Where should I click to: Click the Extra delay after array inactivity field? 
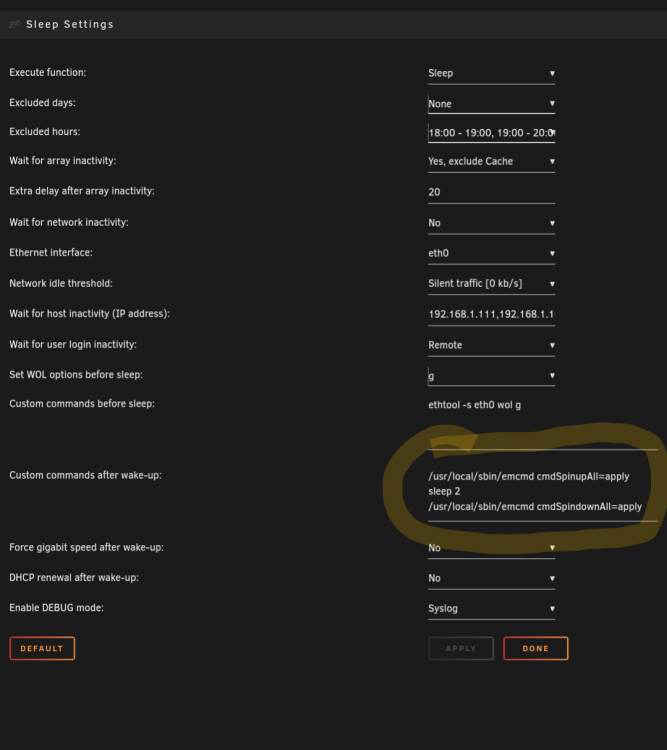click(x=491, y=192)
